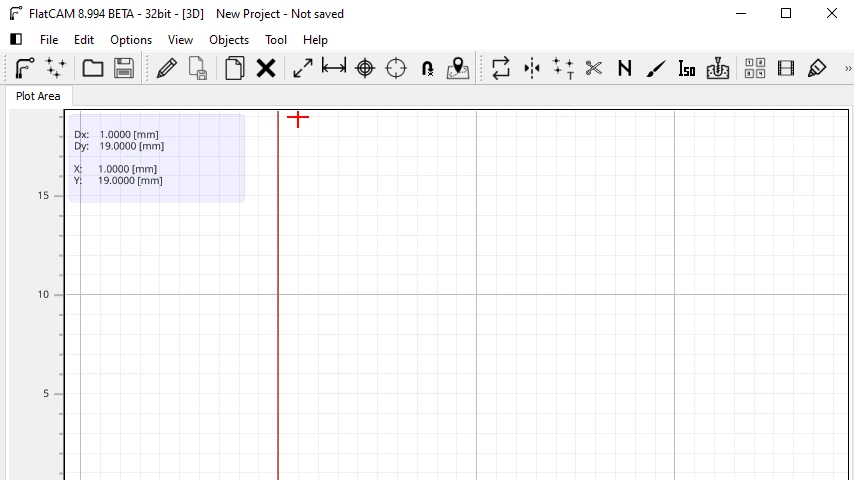Save project floppy disk icon

coord(124,68)
